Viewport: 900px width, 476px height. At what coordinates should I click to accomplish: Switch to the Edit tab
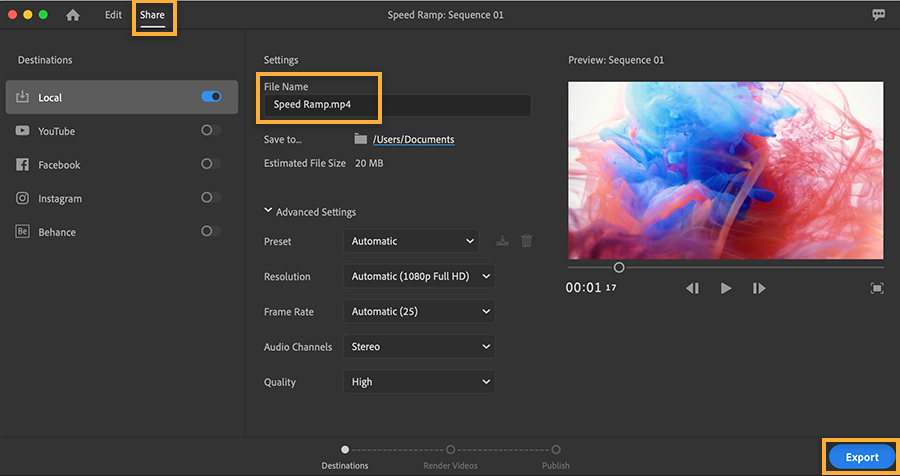tap(114, 15)
